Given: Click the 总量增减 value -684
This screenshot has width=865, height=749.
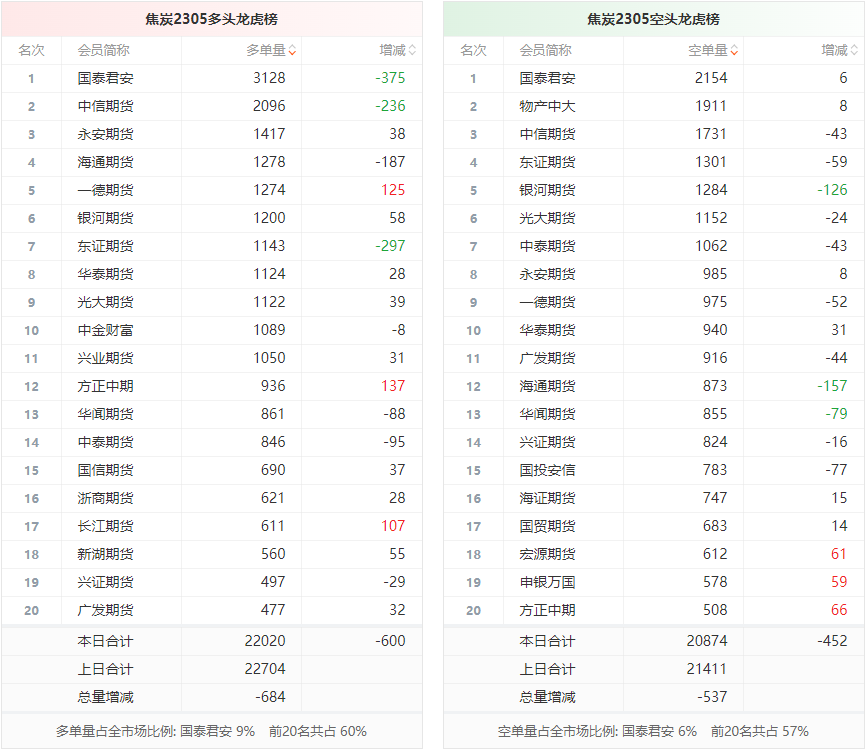Looking at the screenshot, I should click(270, 697).
